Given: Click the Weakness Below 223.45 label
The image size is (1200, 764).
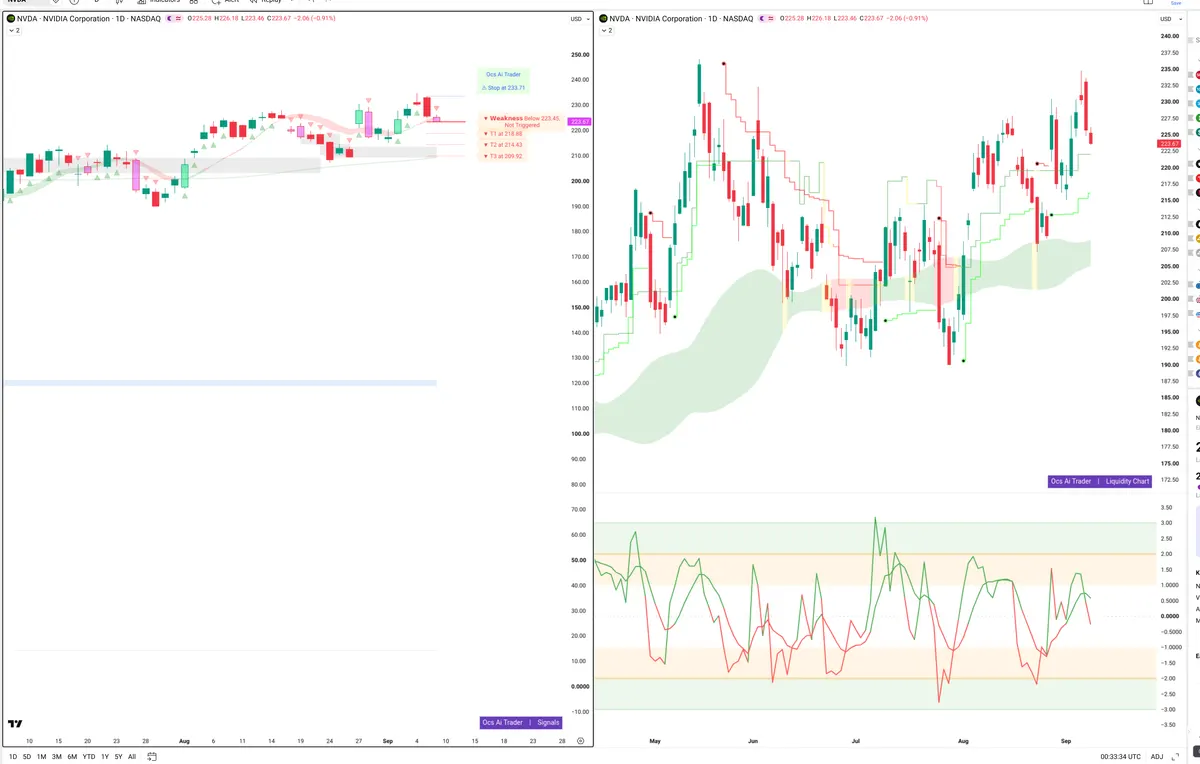Looking at the screenshot, I should point(522,121).
